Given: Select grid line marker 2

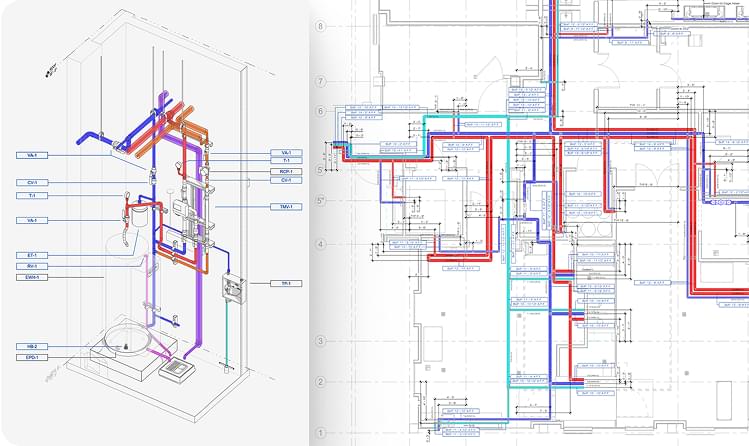Looking at the screenshot, I should click(x=321, y=382).
